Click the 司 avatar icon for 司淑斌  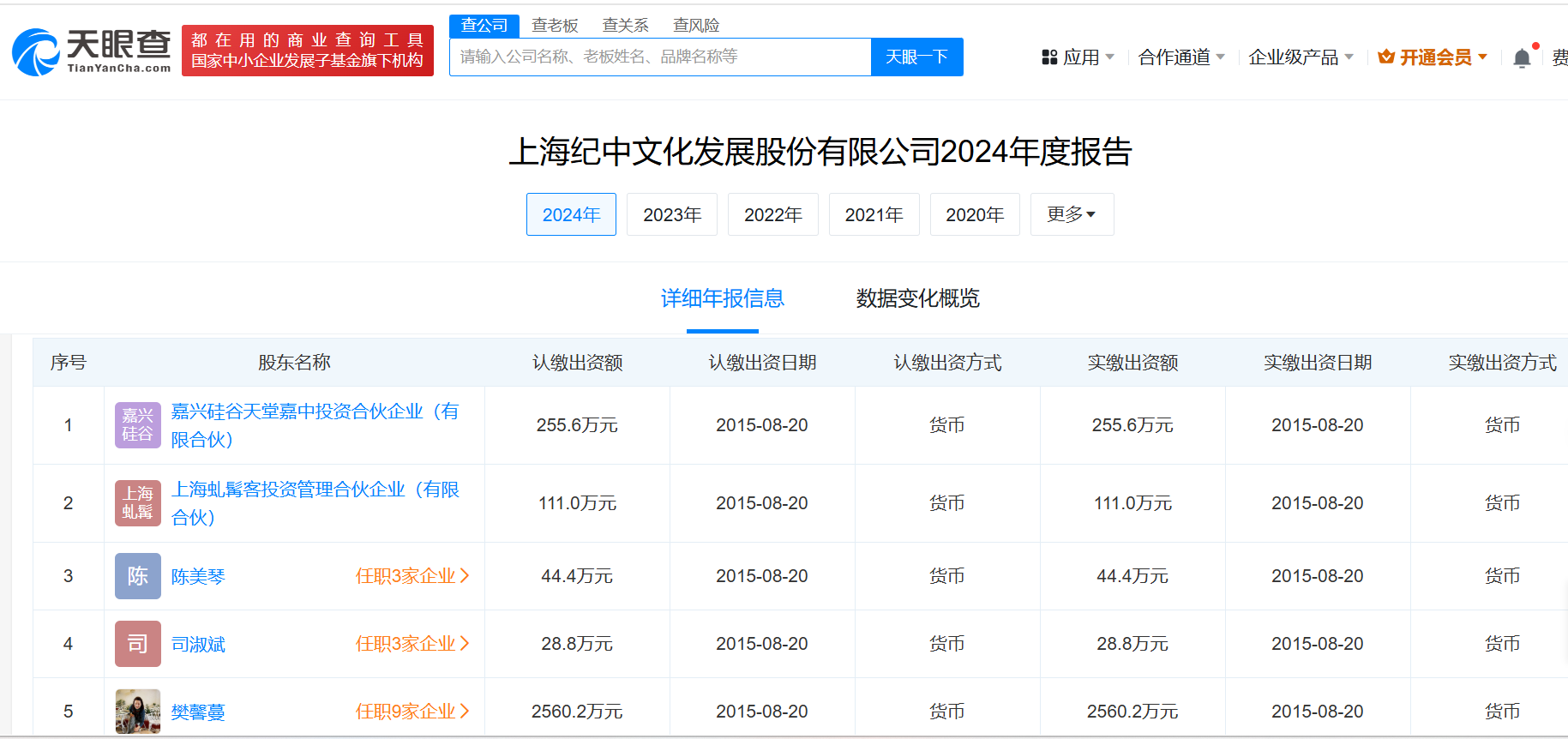(x=137, y=644)
